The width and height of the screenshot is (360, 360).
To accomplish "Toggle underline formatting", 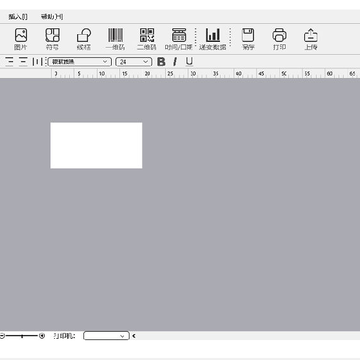I will [x=189, y=62].
